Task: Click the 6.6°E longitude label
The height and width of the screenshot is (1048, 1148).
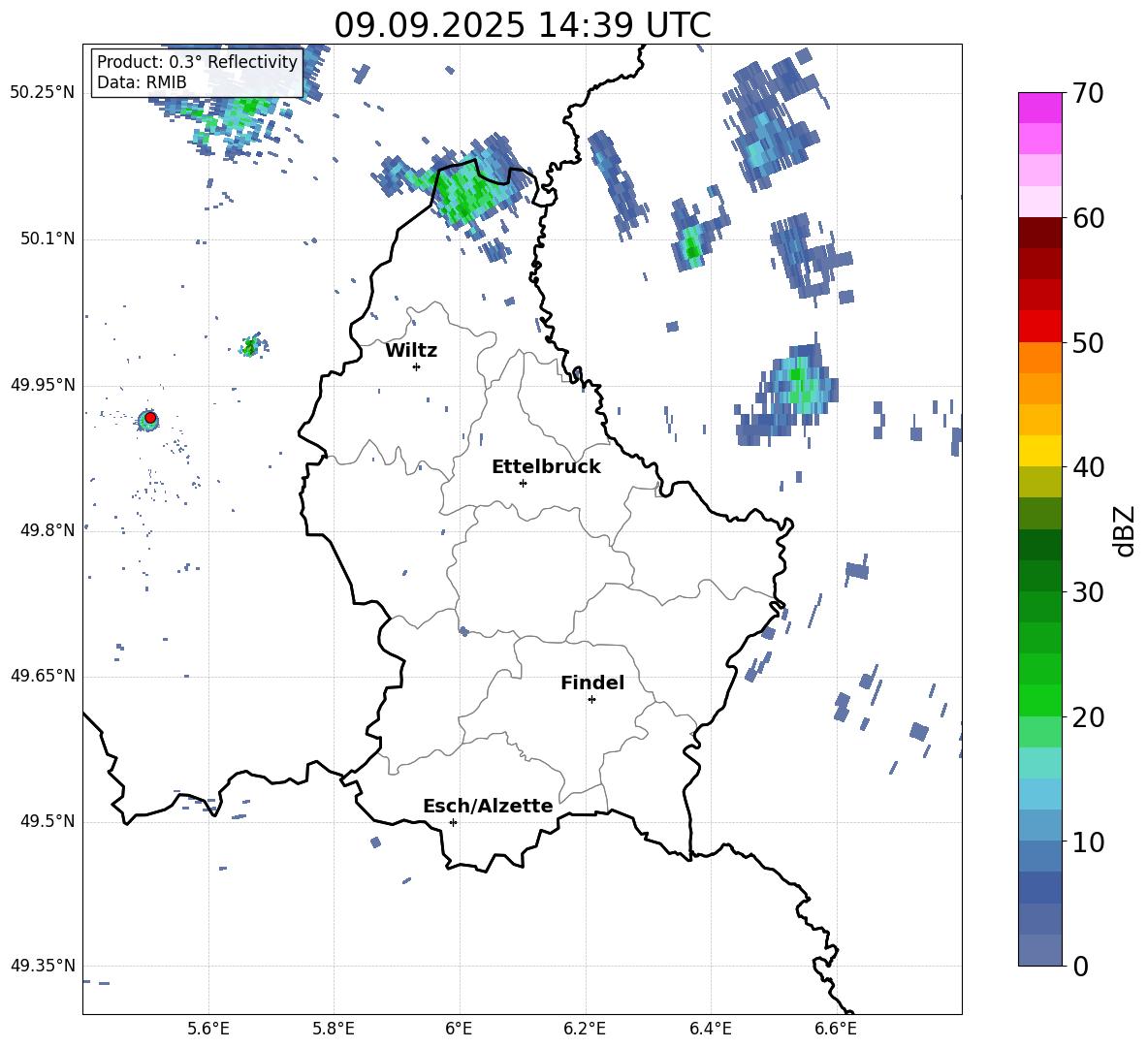Action: click(836, 1029)
